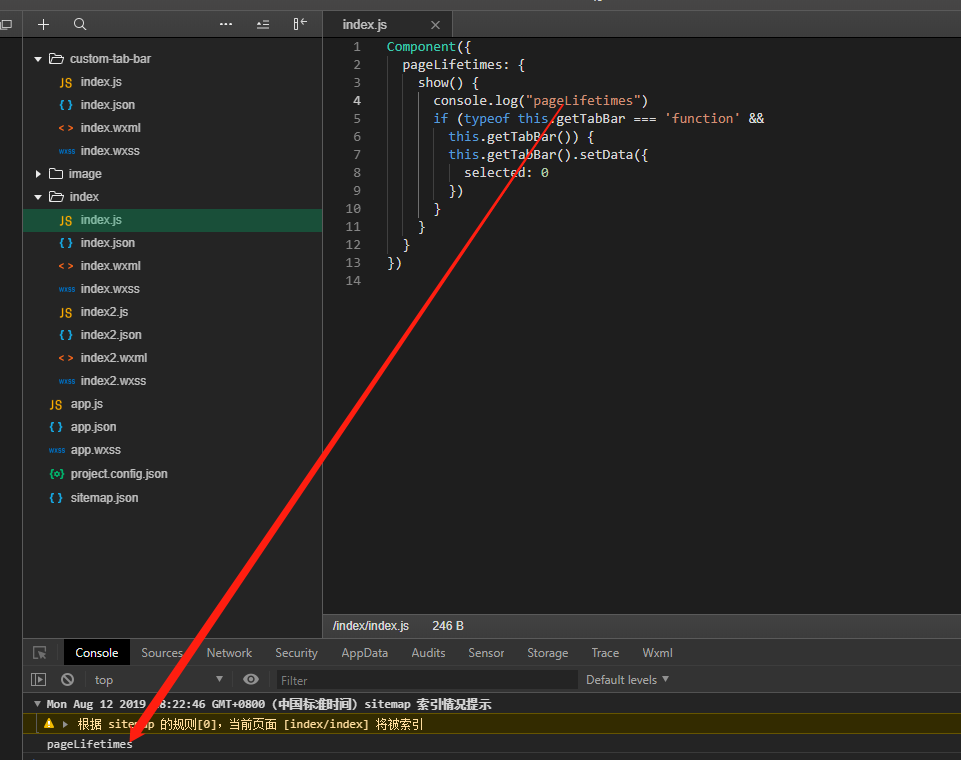This screenshot has height=760, width=961.
Task: Focus the console Filter input field
Action: pos(427,680)
